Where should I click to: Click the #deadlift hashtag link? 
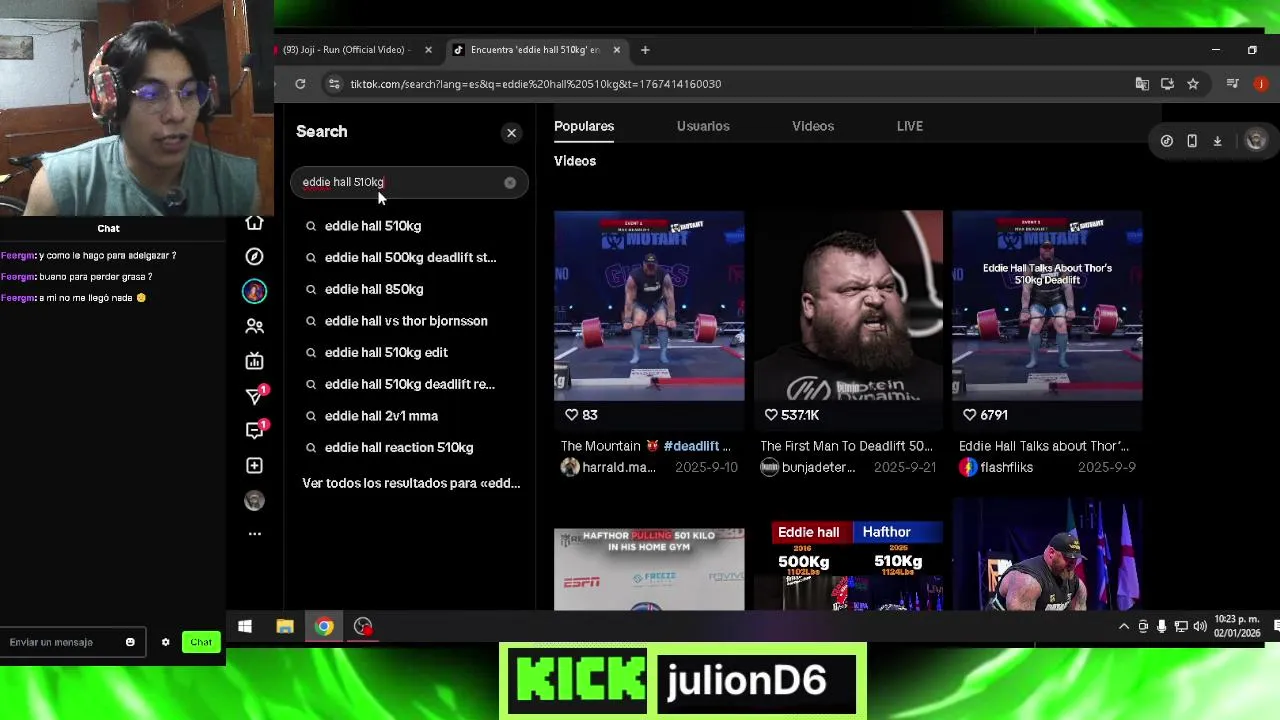point(690,446)
